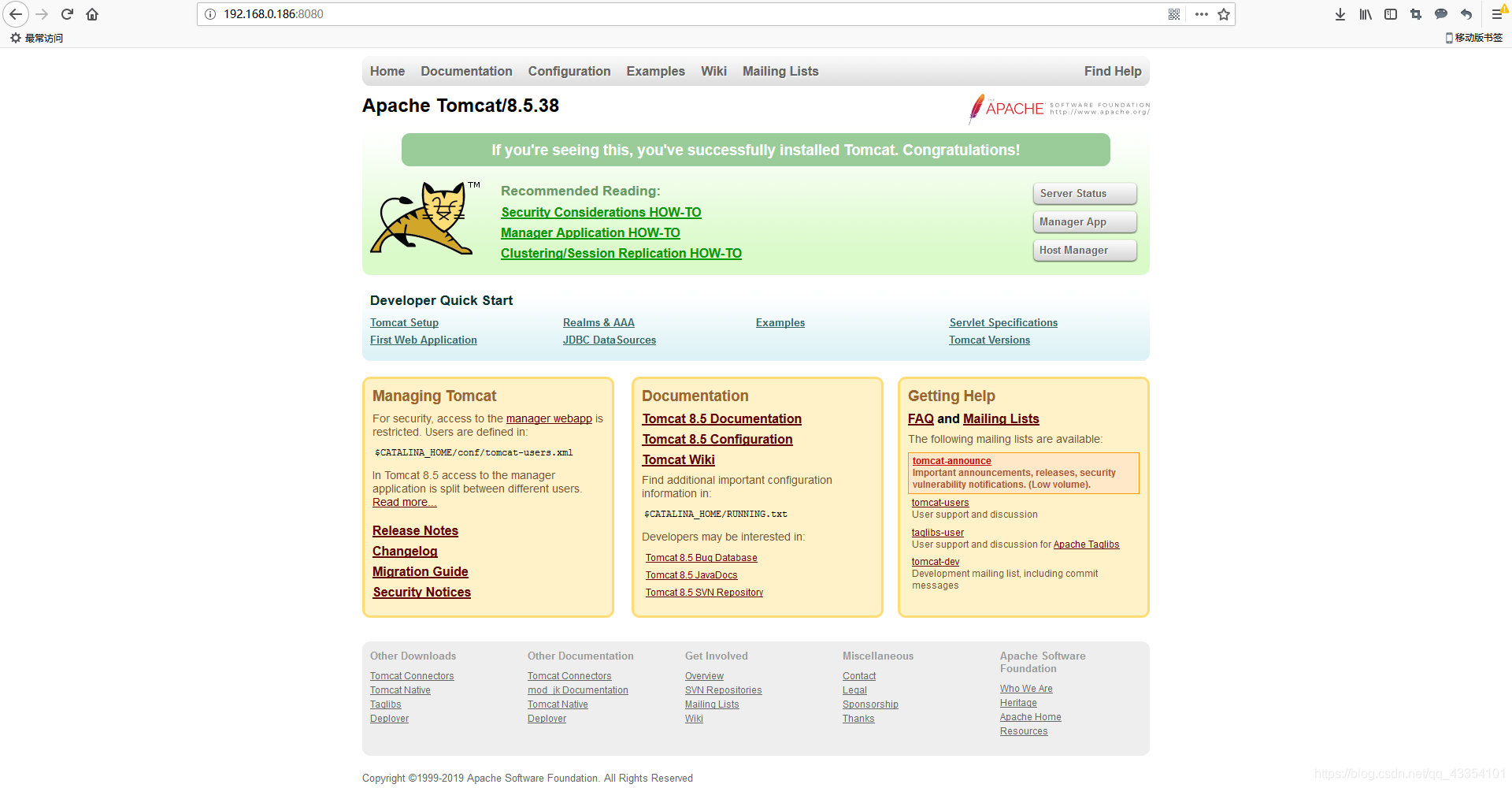The width and height of the screenshot is (1512, 788).
Task: Open the chat bubble toolbar icon
Action: tap(1441, 14)
